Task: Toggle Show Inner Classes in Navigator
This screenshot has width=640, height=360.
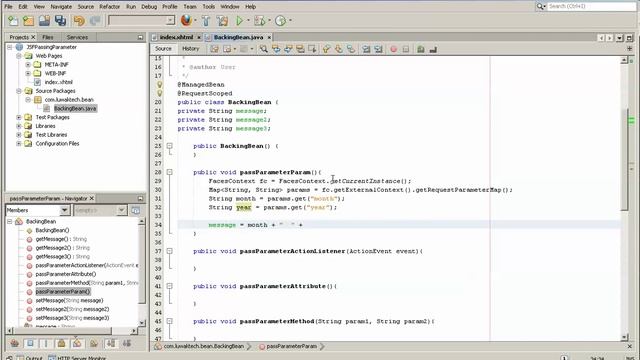Action: [x=77, y=343]
